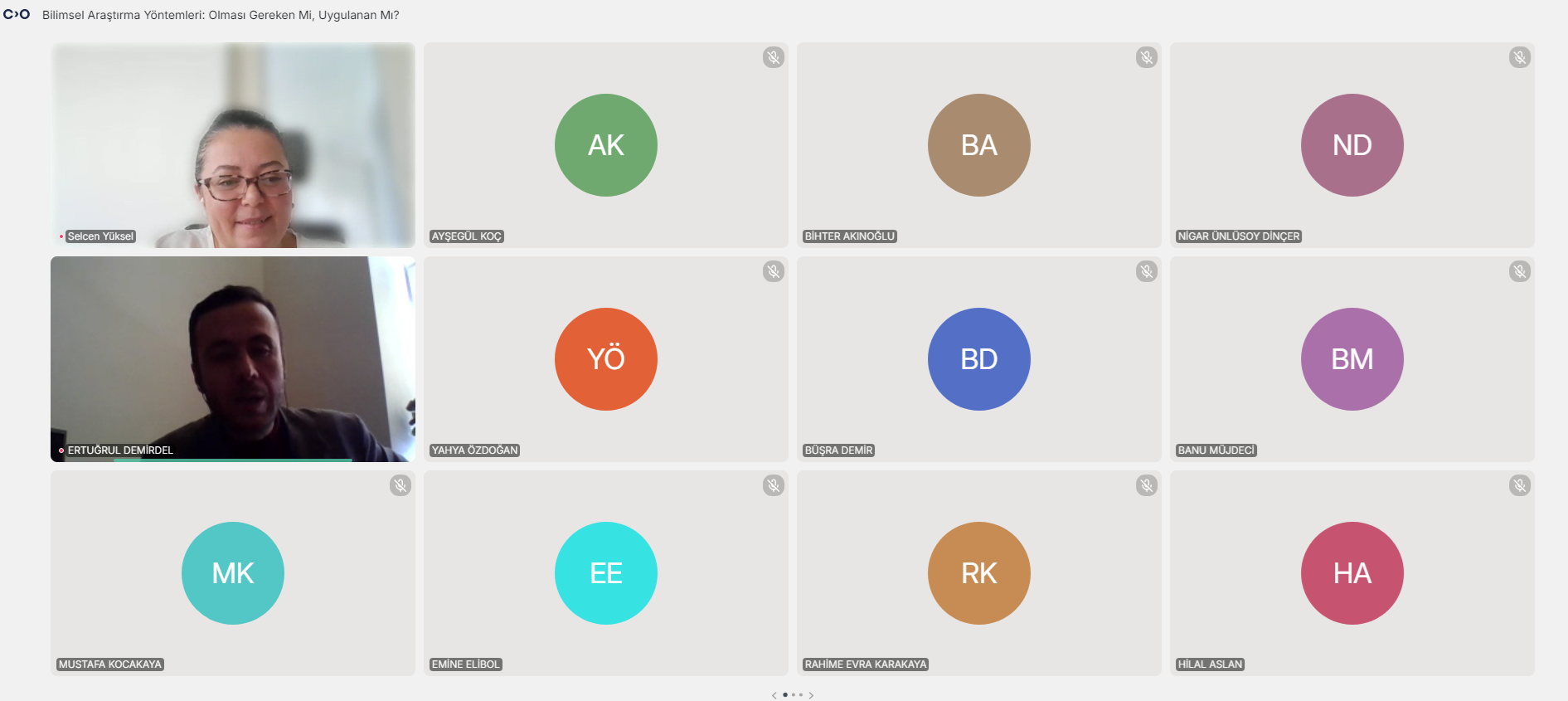Click the muted microphone icon on AYŞEGÜL KOÇ's tile

point(773,57)
